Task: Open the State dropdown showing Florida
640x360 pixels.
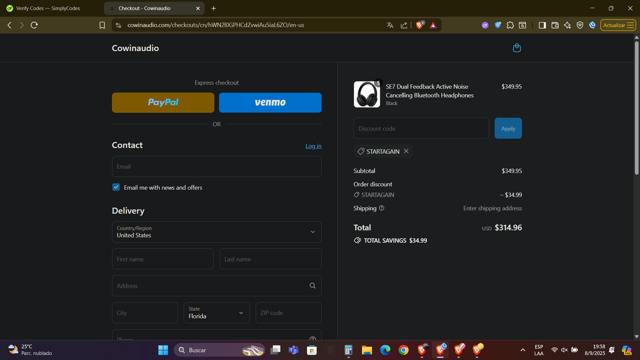Action: coord(217,313)
